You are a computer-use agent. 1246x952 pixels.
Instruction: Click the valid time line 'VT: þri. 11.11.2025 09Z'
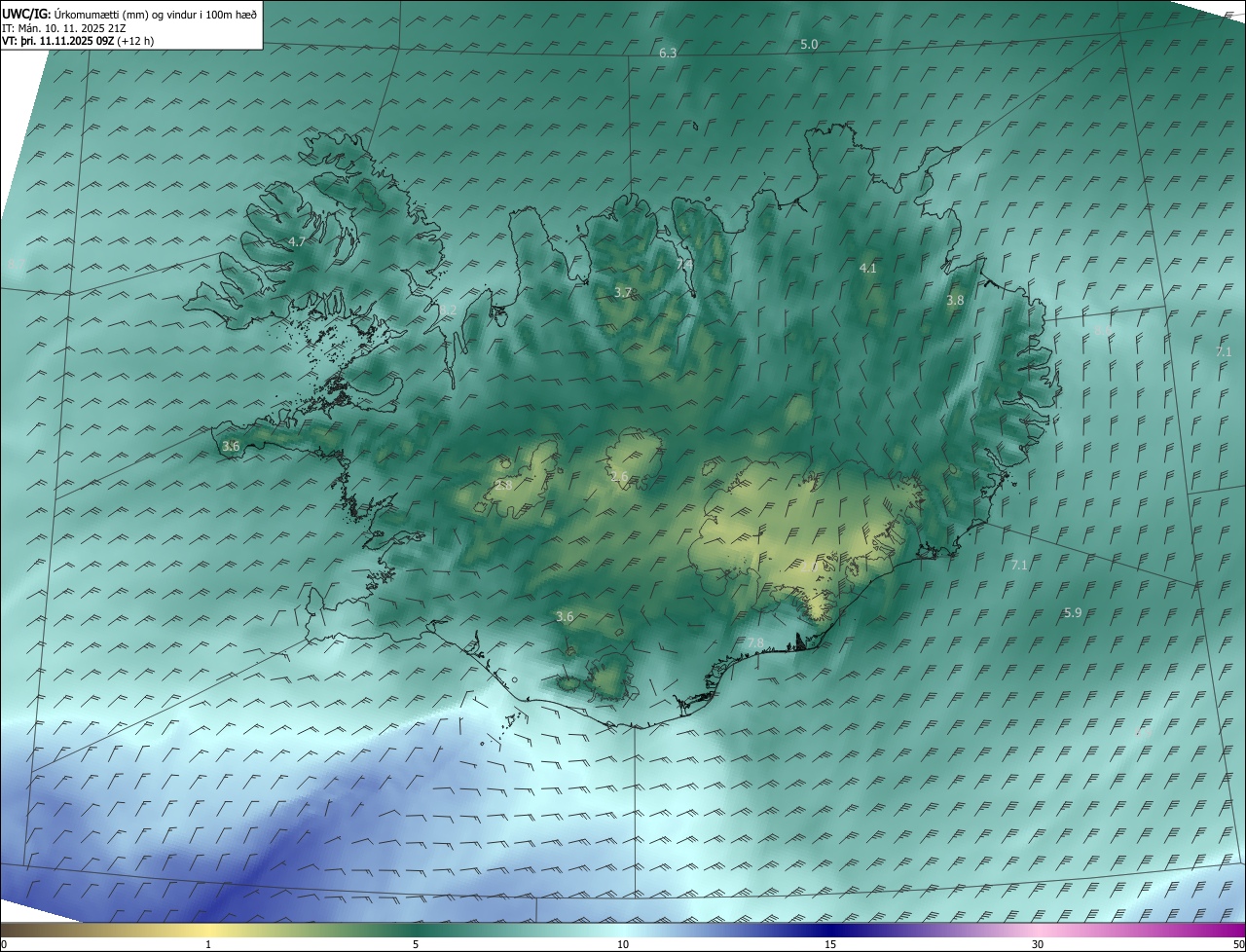coord(58,41)
